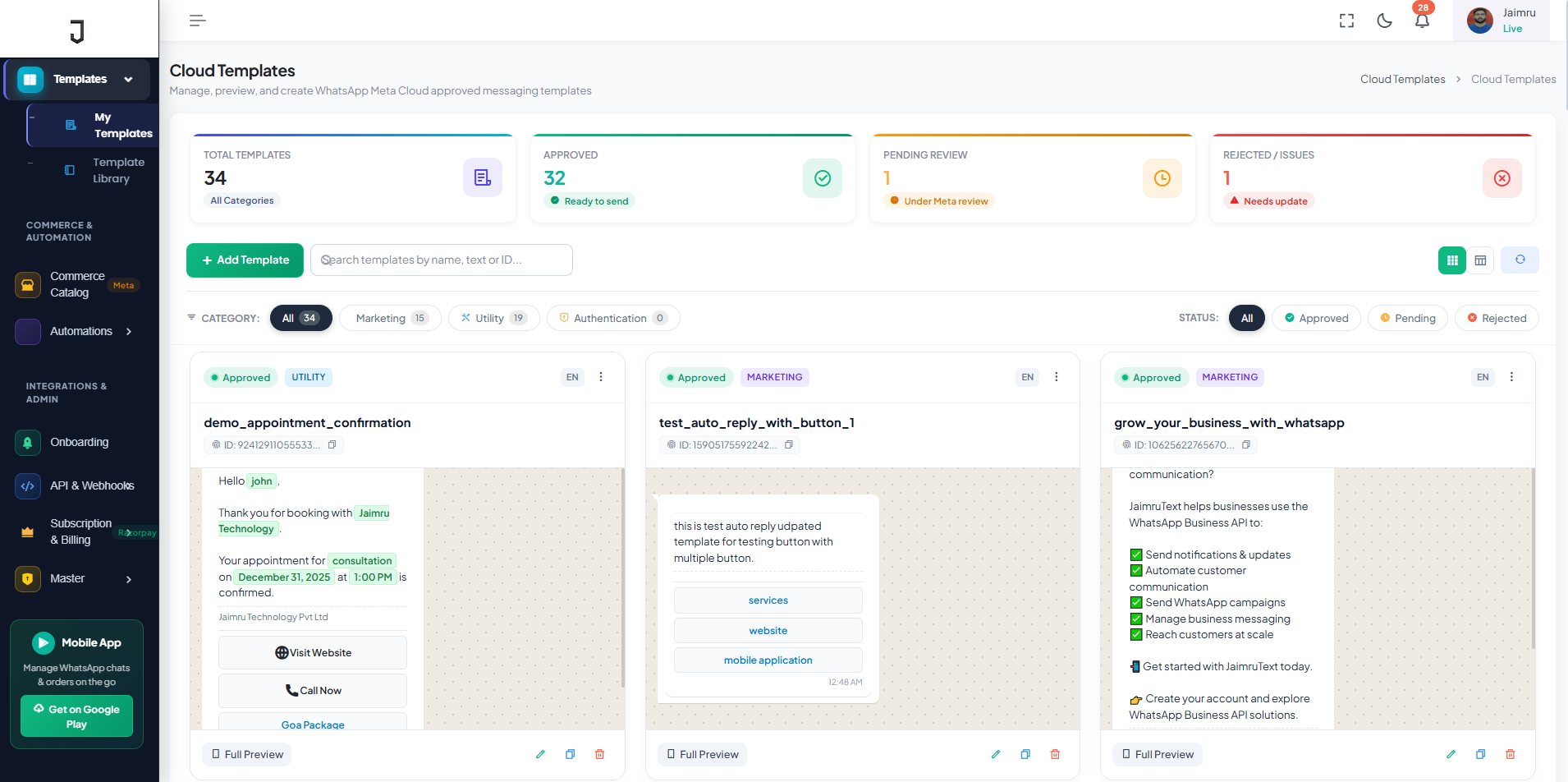Image resolution: width=1568 pixels, height=782 pixels.
Task: Switch to dark mode moon icon
Action: (1384, 21)
